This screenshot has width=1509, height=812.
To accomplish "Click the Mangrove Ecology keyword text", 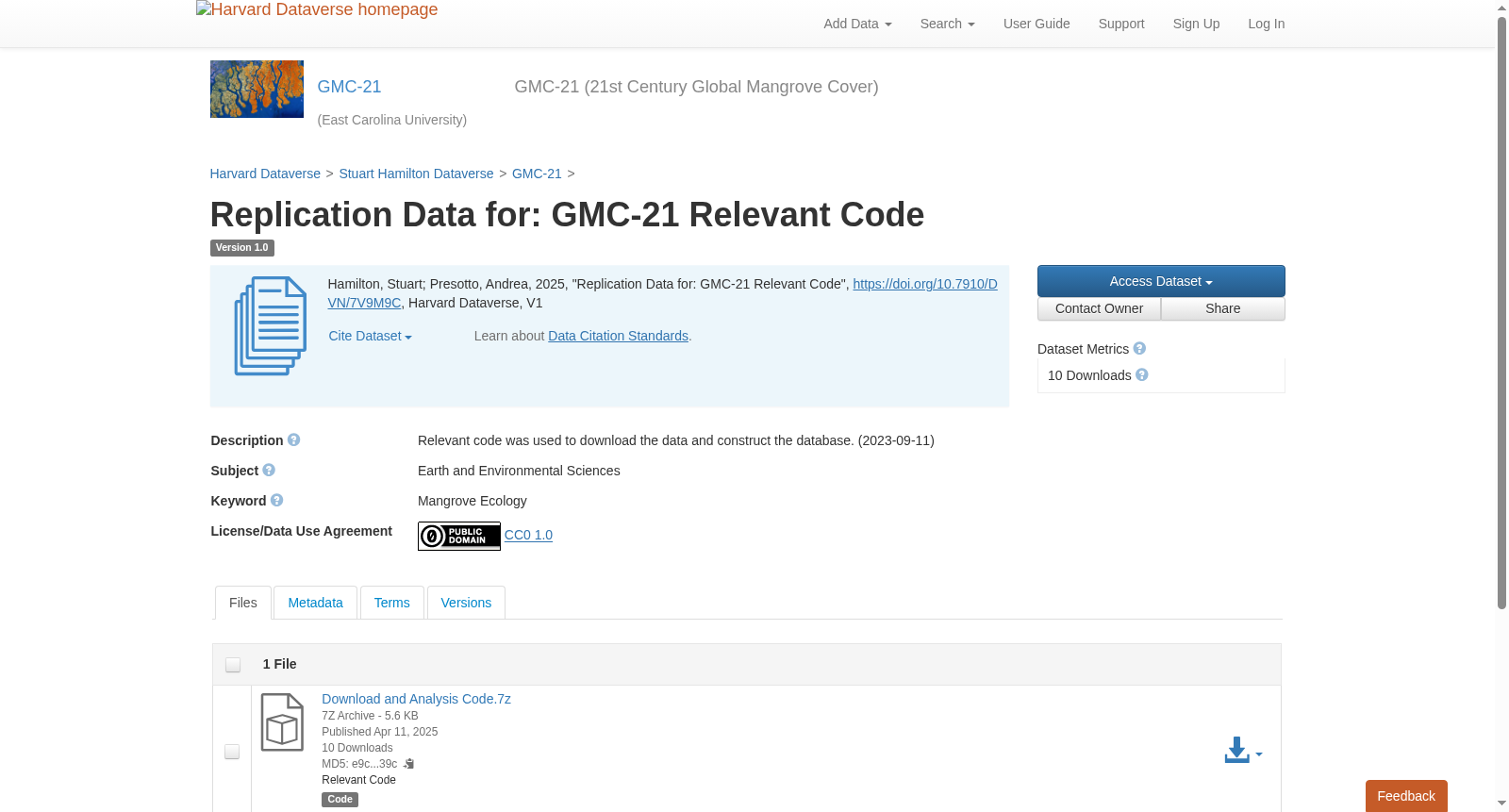I will click(473, 501).
